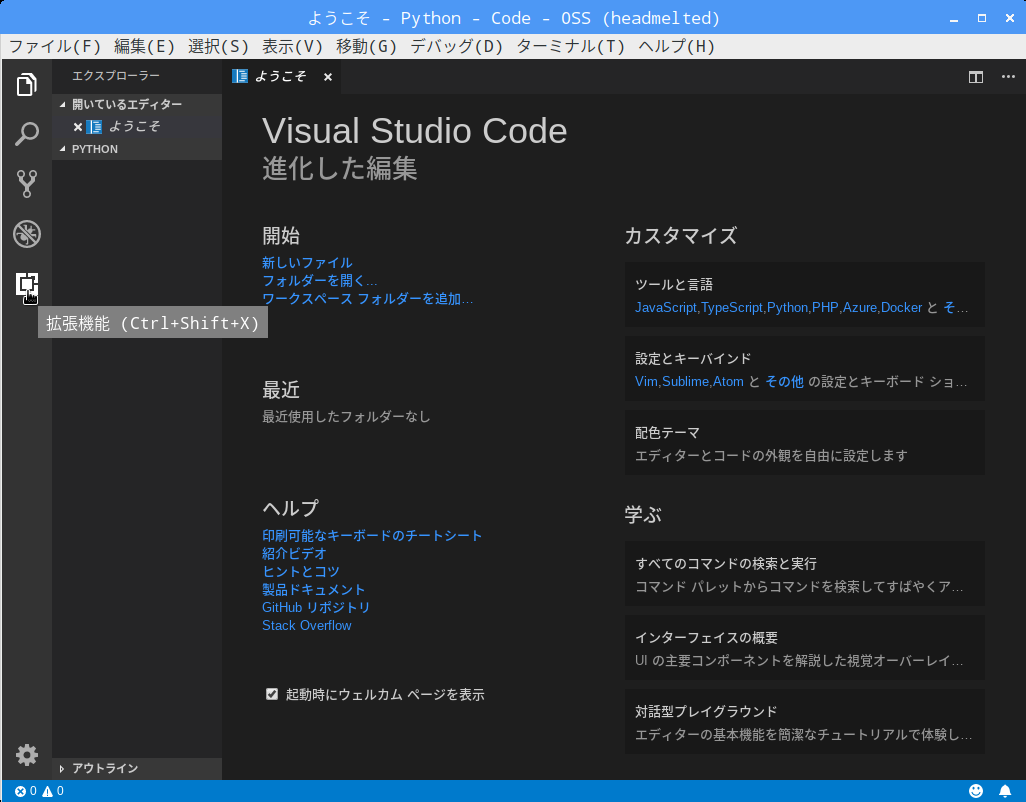Viewport: 1026px width, 802px height.
Task: Click the PHP language link
Action: (x=825, y=307)
